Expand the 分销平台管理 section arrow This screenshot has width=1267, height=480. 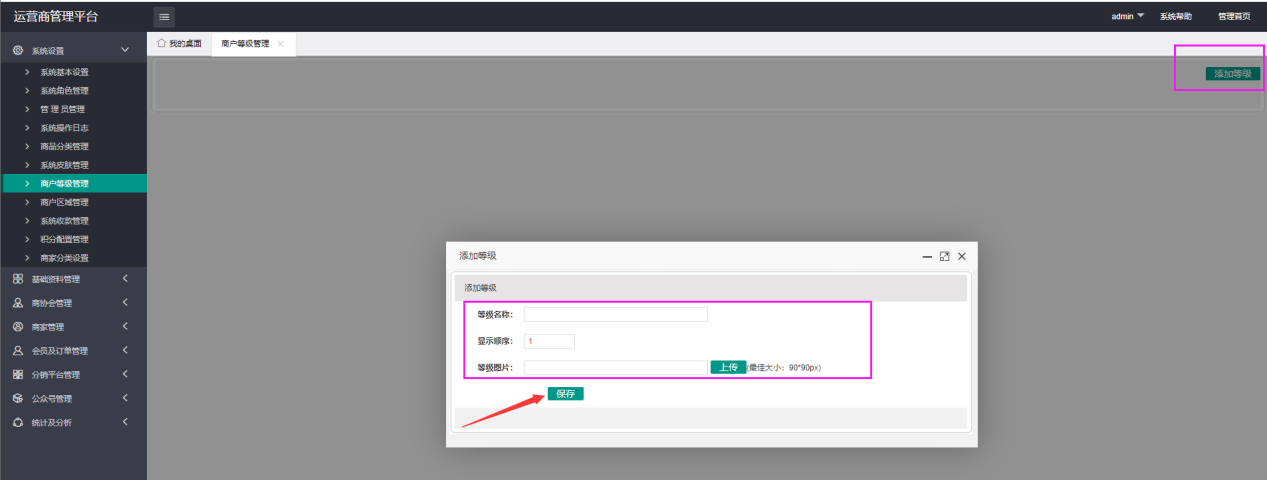(125, 374)
